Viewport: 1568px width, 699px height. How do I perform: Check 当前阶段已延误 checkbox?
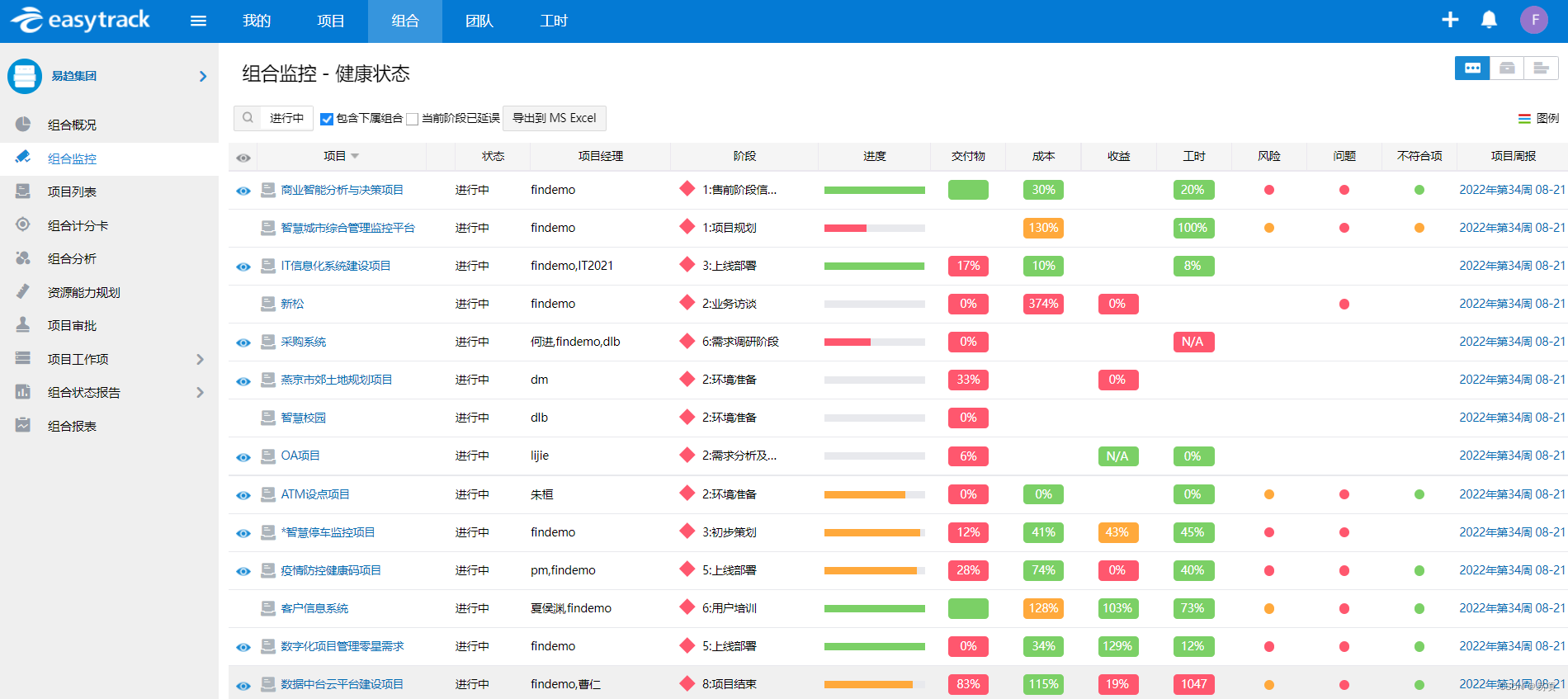413,119
